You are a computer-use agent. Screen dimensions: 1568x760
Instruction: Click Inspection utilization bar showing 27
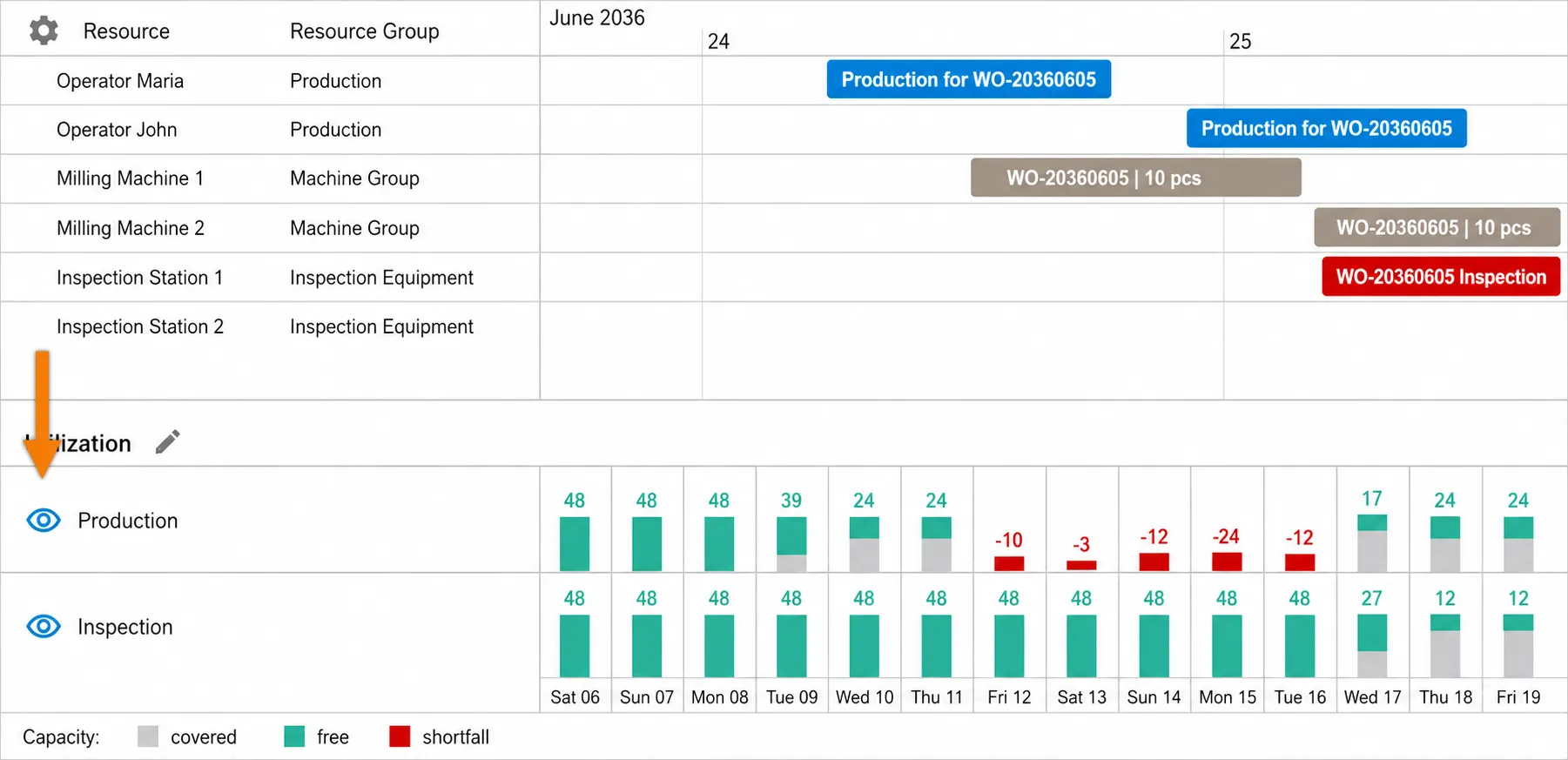1372,646
